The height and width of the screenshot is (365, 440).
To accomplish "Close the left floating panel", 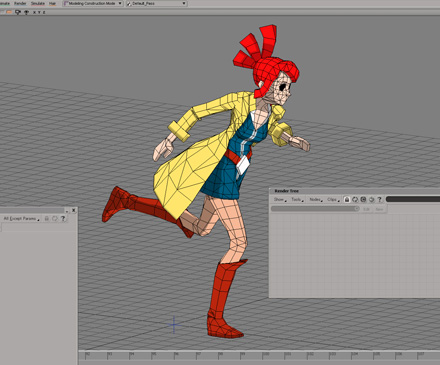I will tap(74, 210).
